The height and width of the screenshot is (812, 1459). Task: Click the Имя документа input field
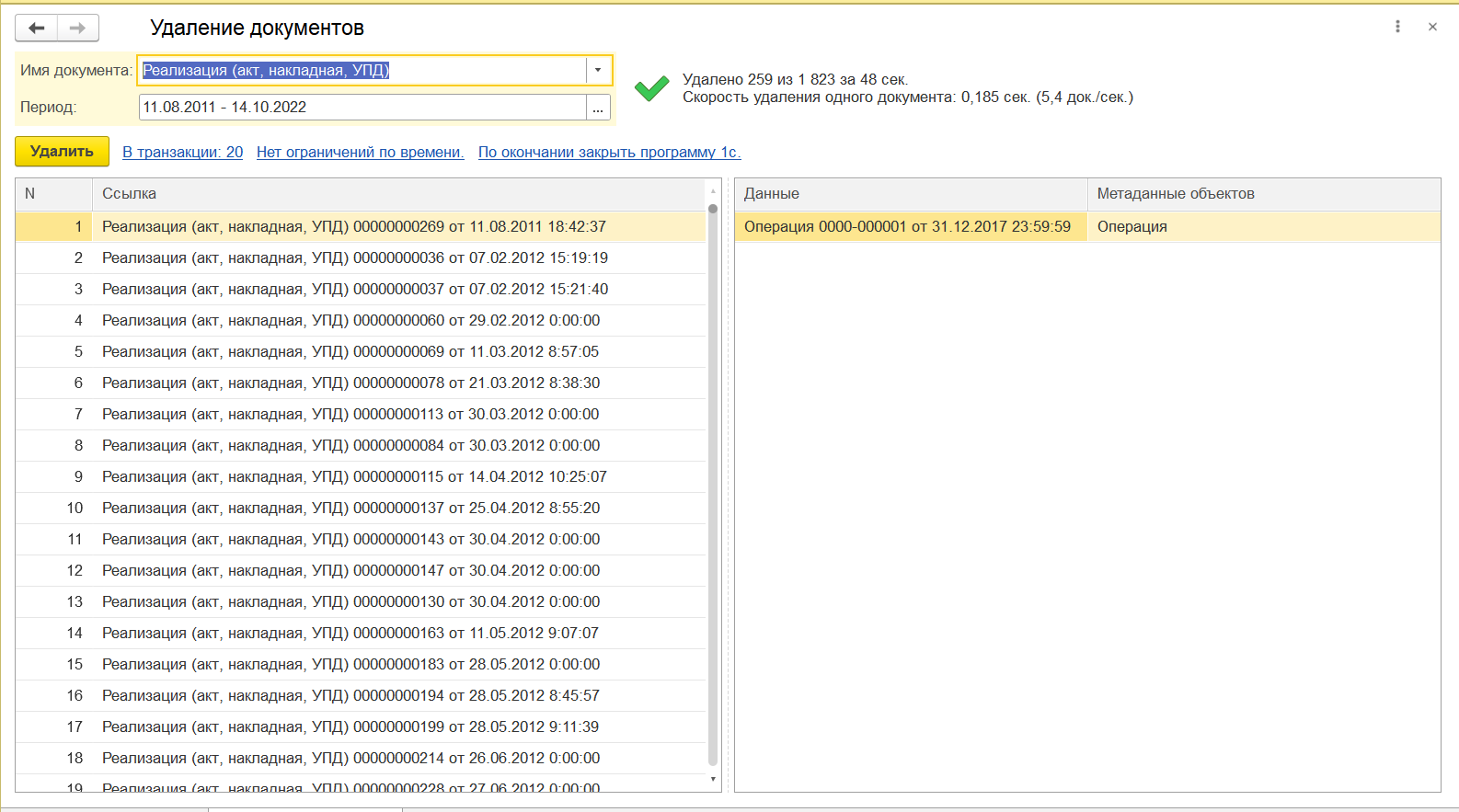362,70
